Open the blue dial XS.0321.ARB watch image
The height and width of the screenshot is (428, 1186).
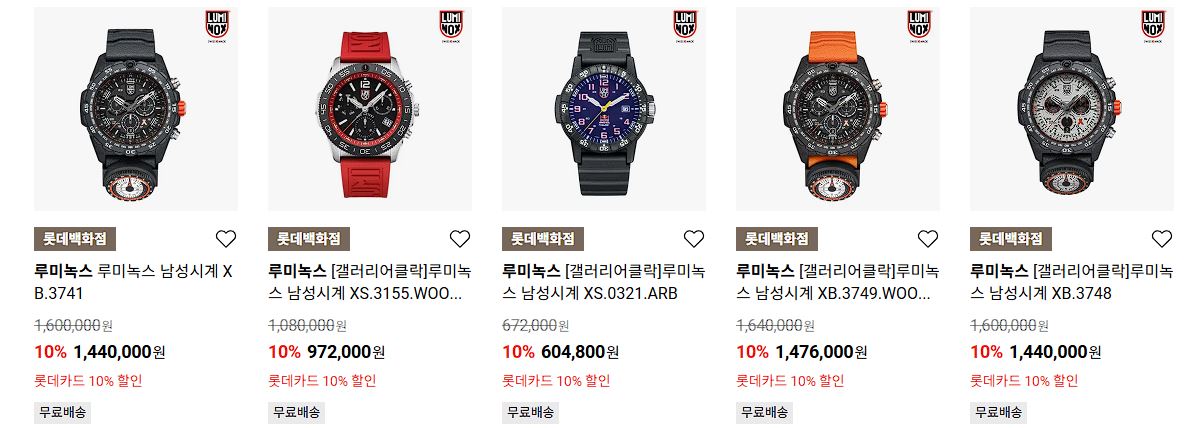click(604, 109)
